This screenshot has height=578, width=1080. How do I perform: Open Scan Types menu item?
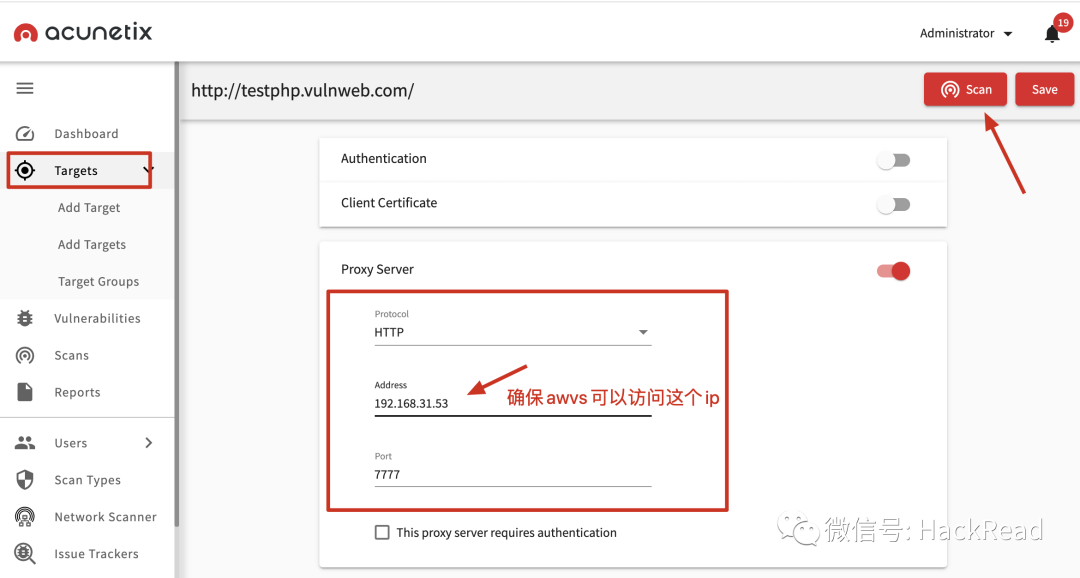(x=87, y=479)
